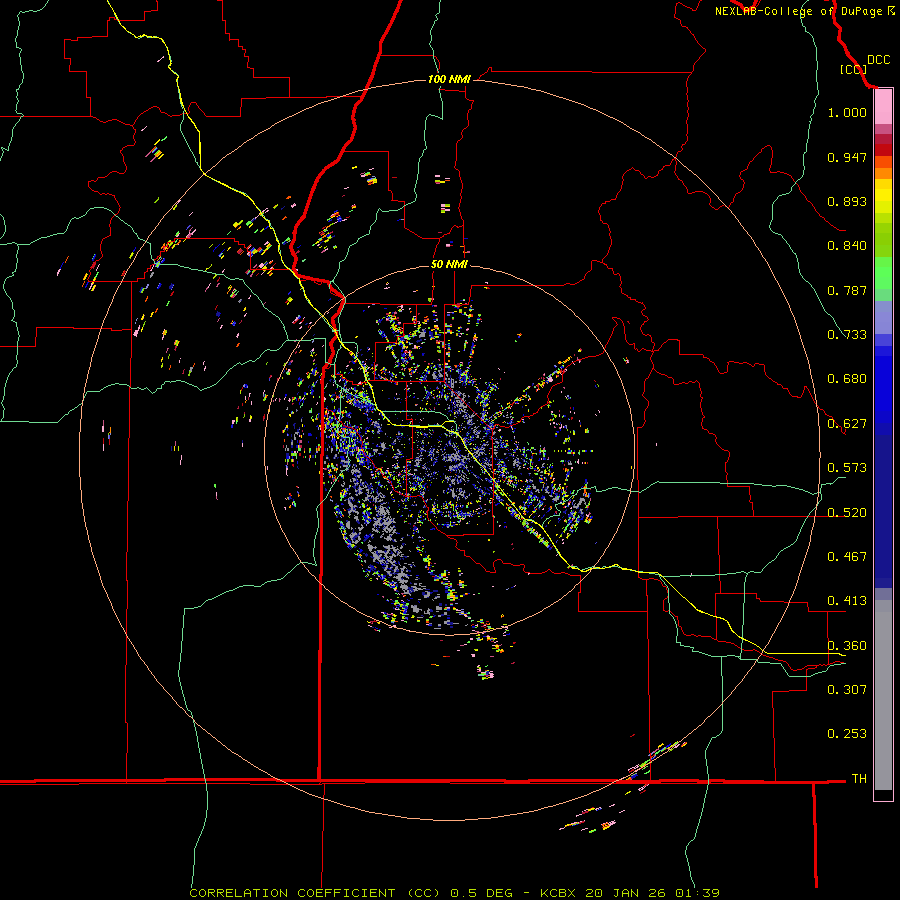The image size is (900, 900).
Task: Pick the orange segment of color bar
Action: pyautogui.click(x=883, y=173)
